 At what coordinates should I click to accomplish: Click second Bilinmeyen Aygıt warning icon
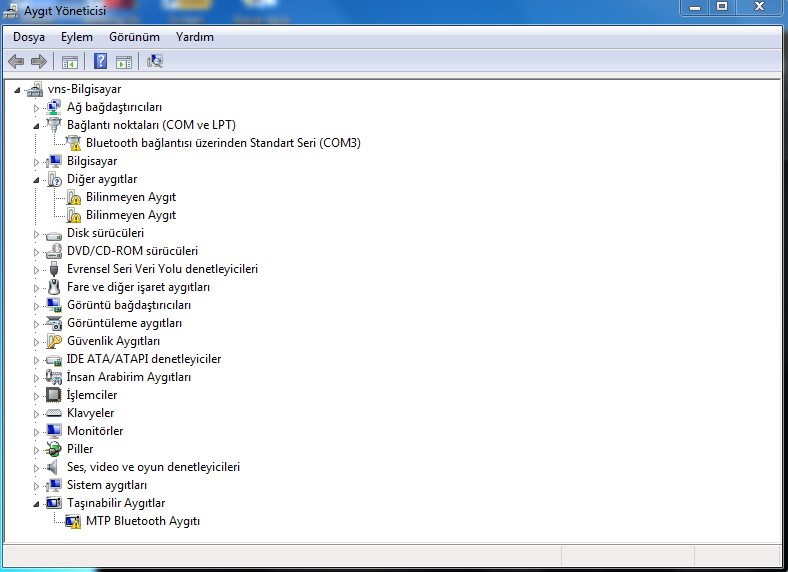(x=73, y=215)
